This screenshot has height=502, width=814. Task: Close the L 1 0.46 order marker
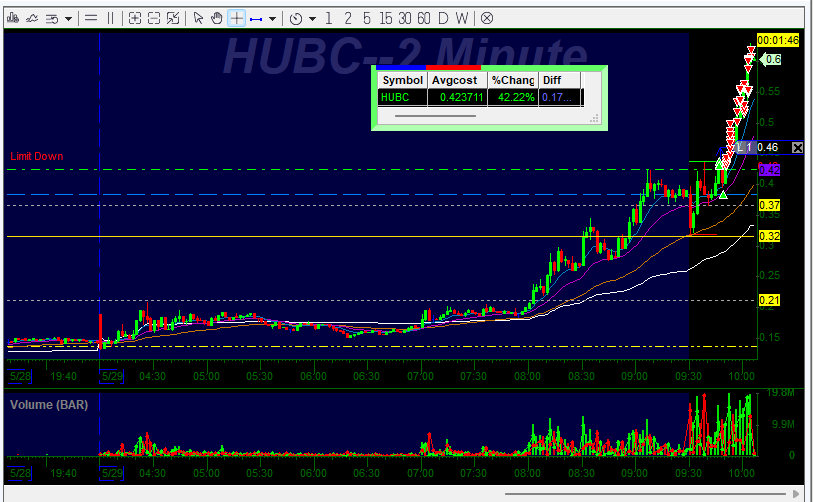point(797,148)
